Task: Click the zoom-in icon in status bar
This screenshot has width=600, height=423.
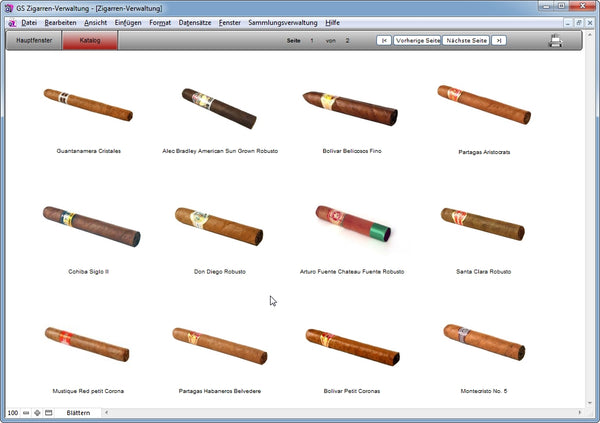Action: point(37,413)
